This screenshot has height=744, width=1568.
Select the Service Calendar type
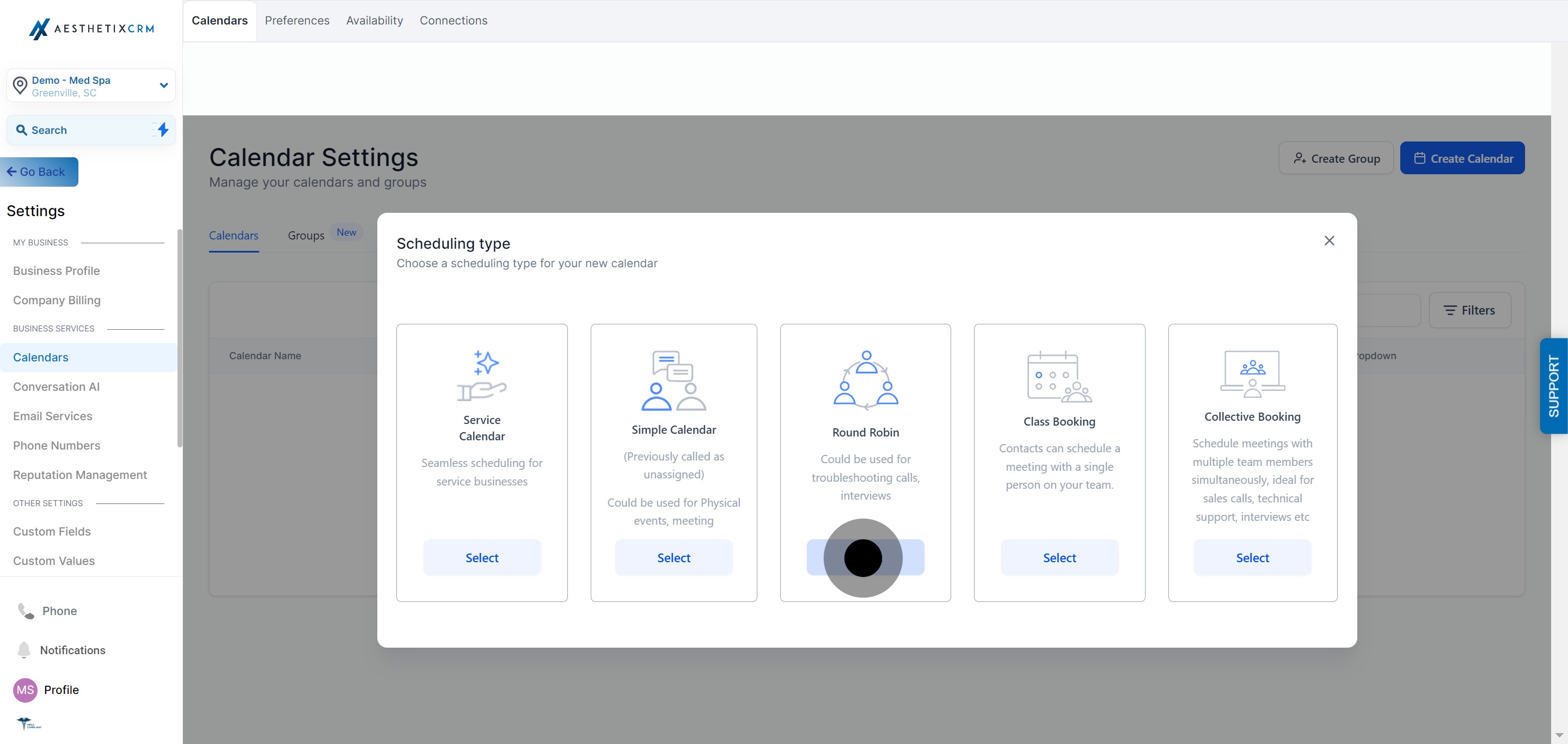click(x=482, y=558)
